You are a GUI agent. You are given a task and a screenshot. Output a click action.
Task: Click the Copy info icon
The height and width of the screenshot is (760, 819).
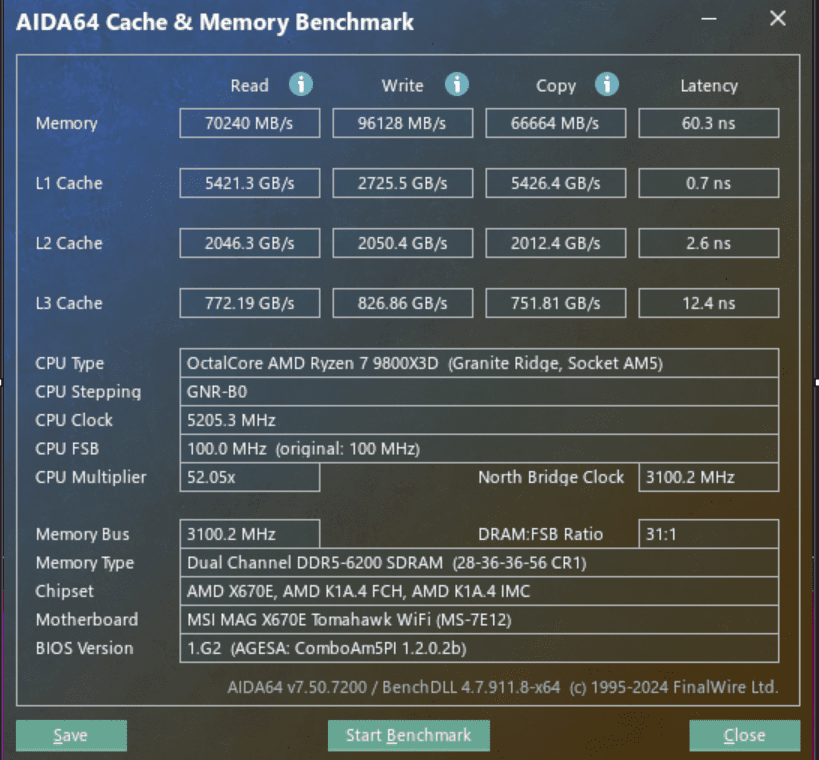point(607,84)
